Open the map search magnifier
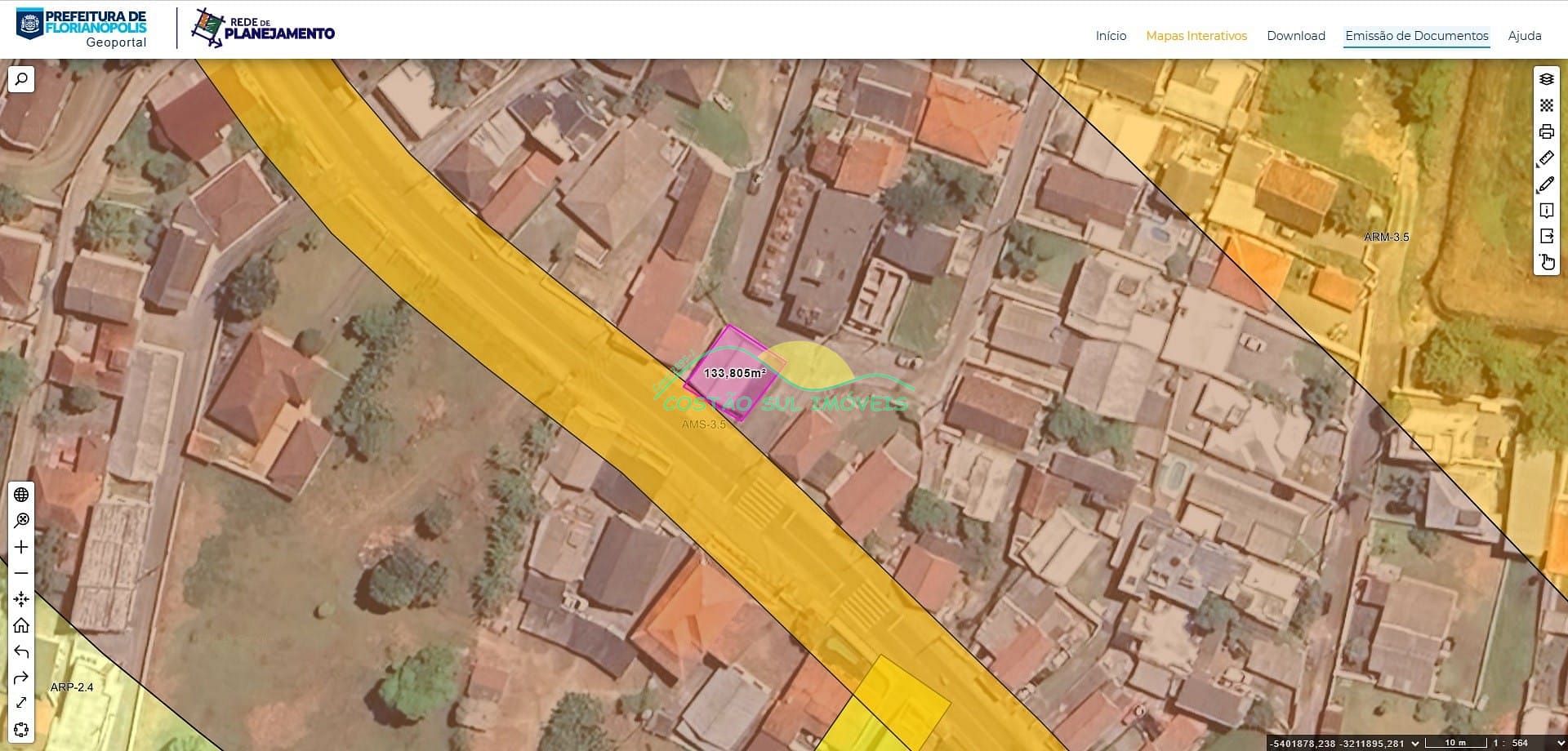Image resolution: width=1568 pixels, height=751 pixels. pyautogui.click(x=21, y=79)
